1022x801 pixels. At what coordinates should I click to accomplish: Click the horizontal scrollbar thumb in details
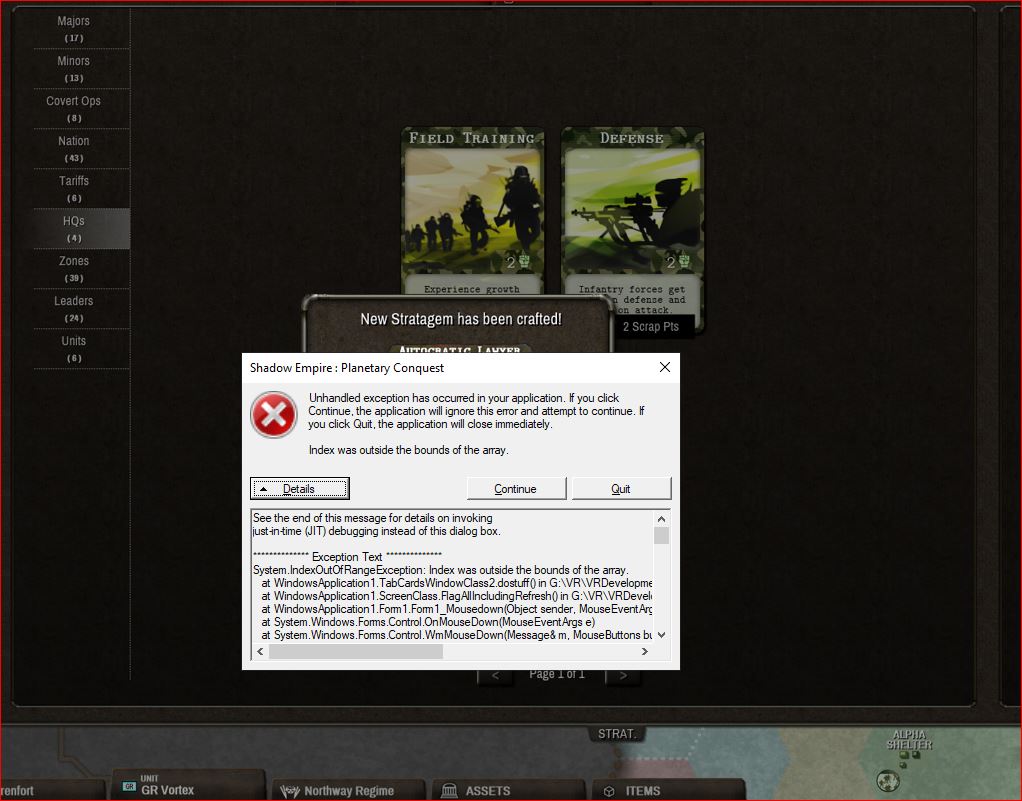[356, 651]
